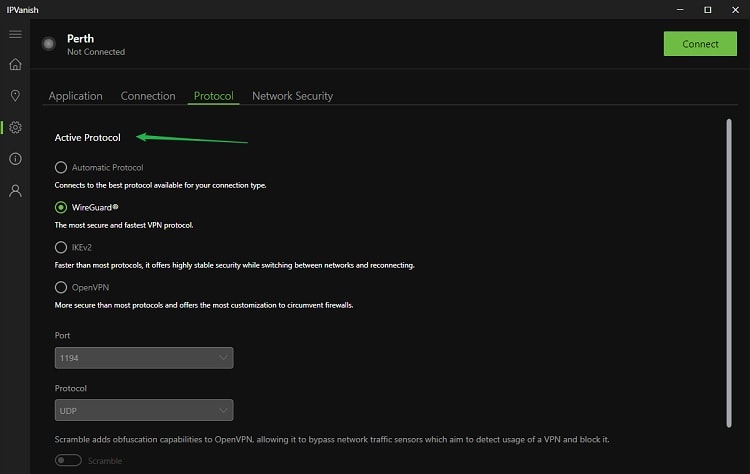Open the Info icon in the sidebar

click(15, 159)
